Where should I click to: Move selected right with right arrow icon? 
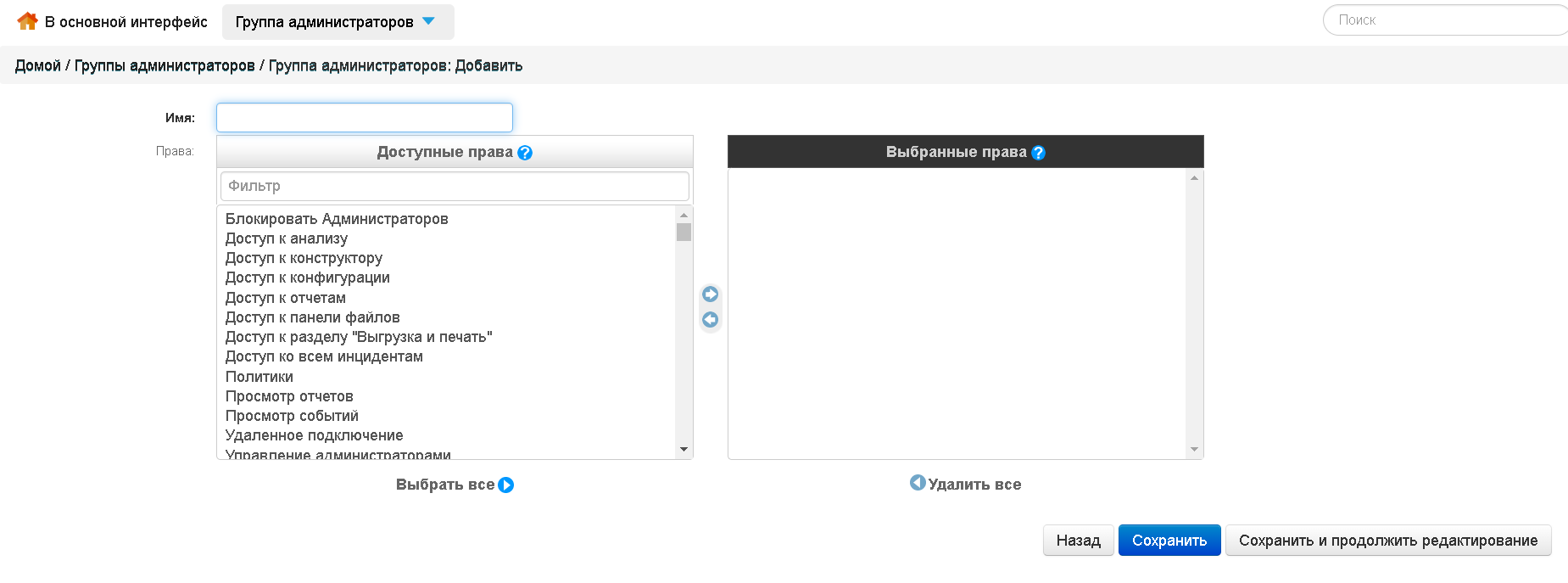711,294
